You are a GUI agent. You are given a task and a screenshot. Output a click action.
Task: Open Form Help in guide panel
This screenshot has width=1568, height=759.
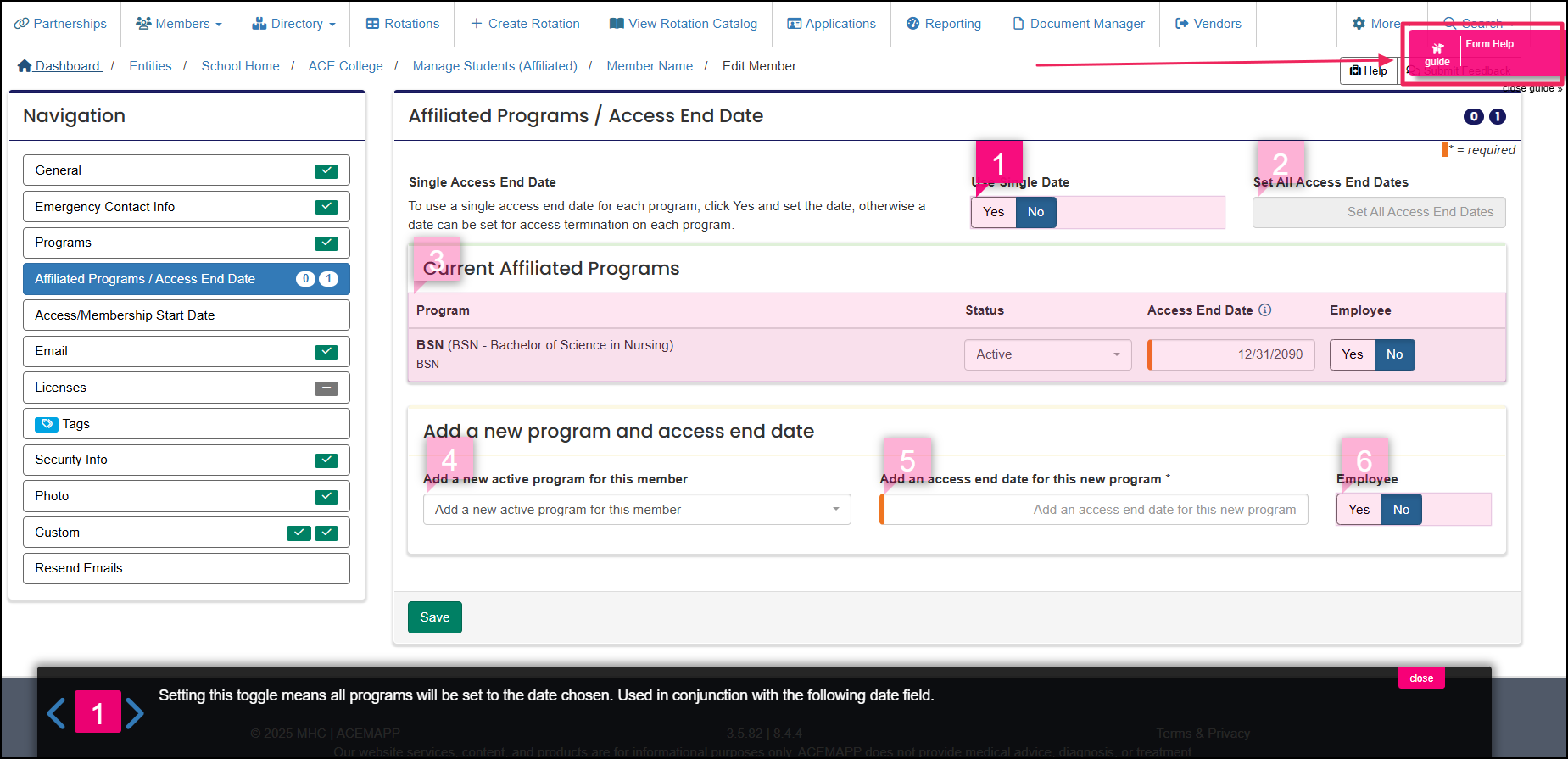1490,44
